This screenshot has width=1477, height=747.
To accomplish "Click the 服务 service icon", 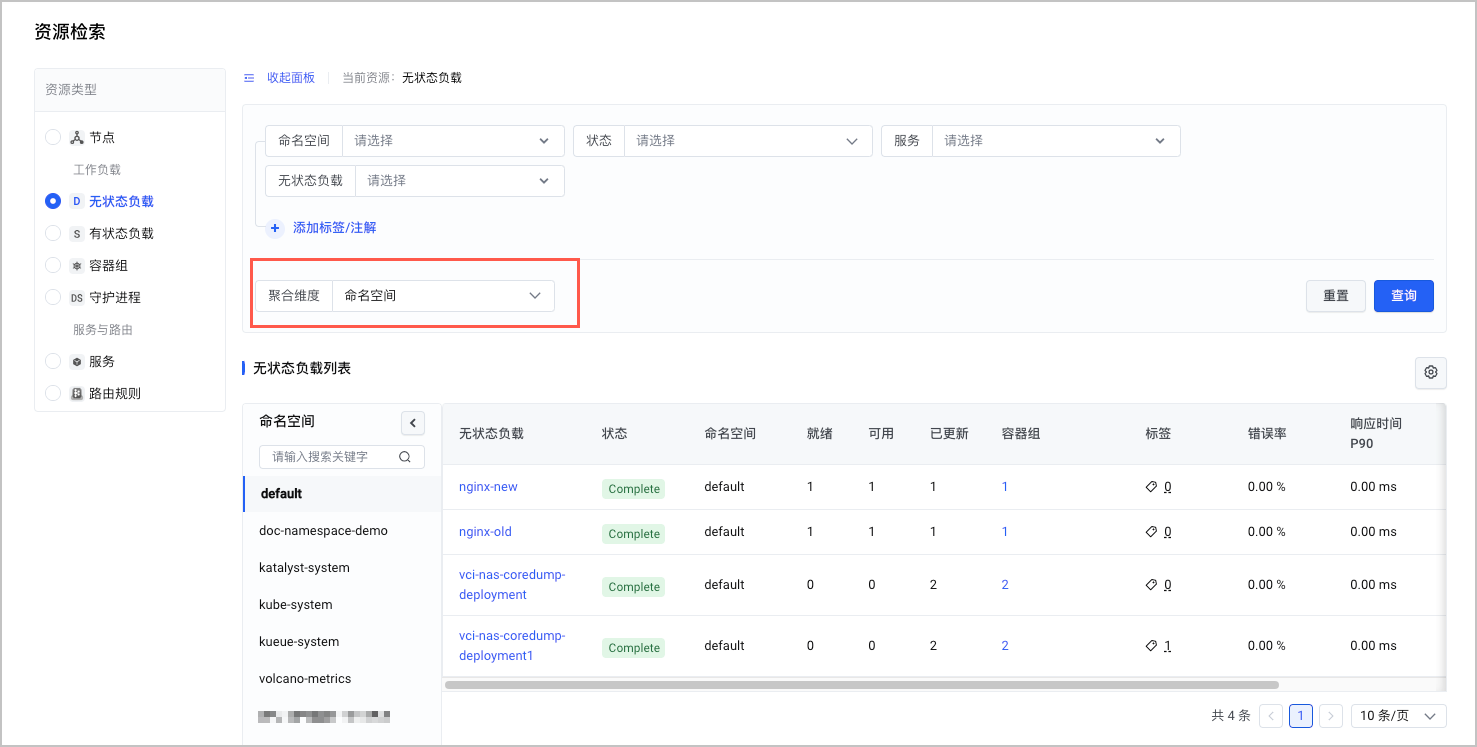I will click(x=77, y=361).
